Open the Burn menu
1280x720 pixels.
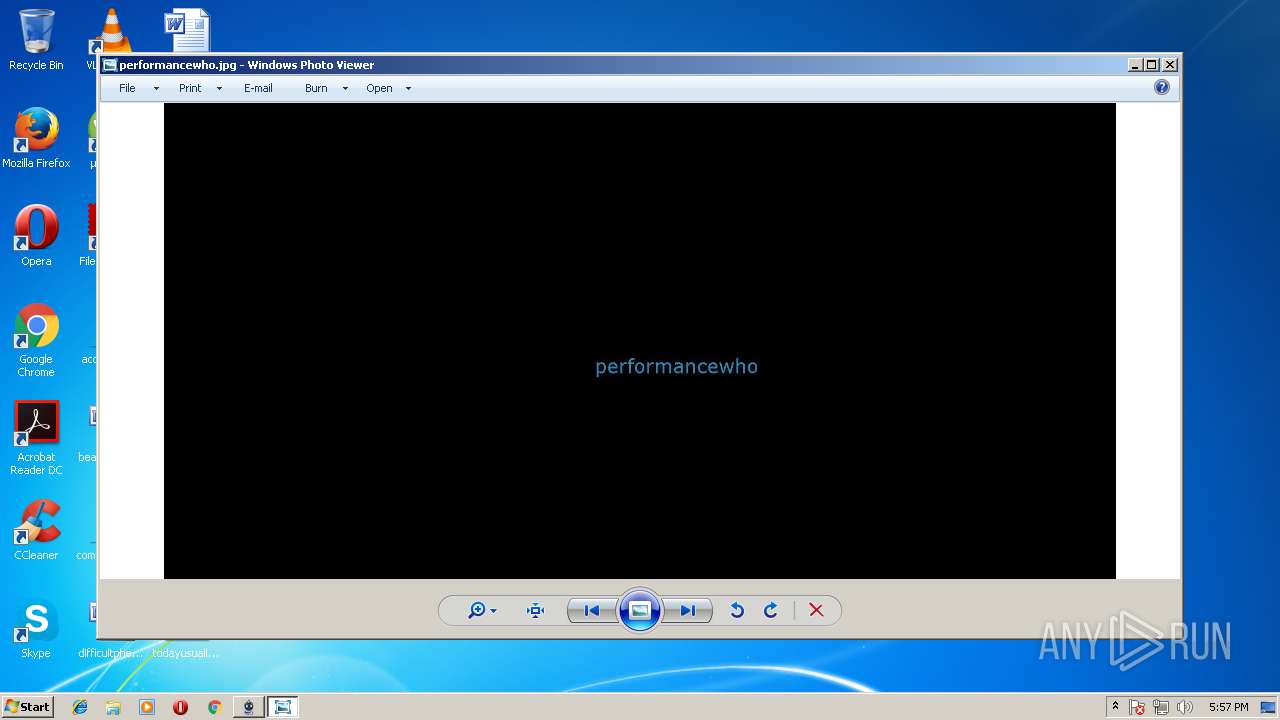(x=316, y=88)
